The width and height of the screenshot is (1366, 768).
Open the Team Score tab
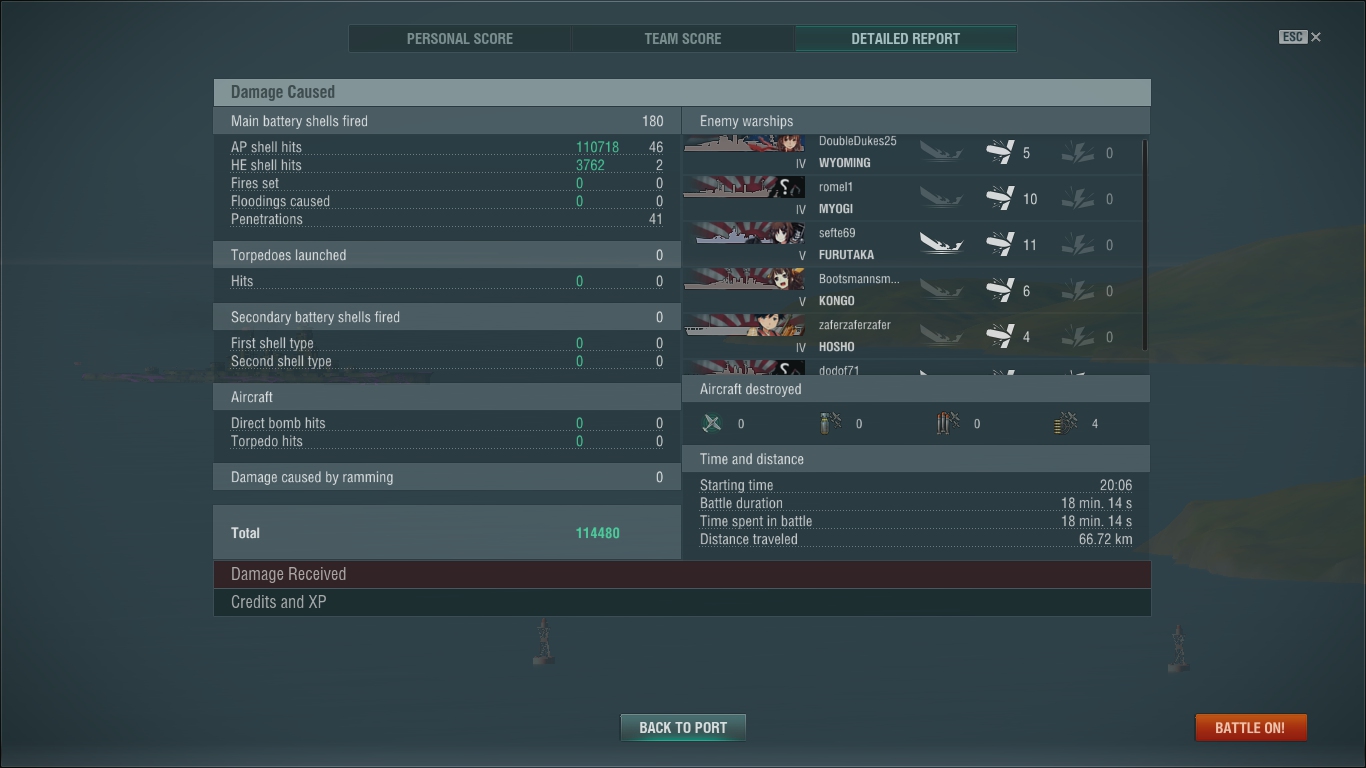tap(683, 38)
